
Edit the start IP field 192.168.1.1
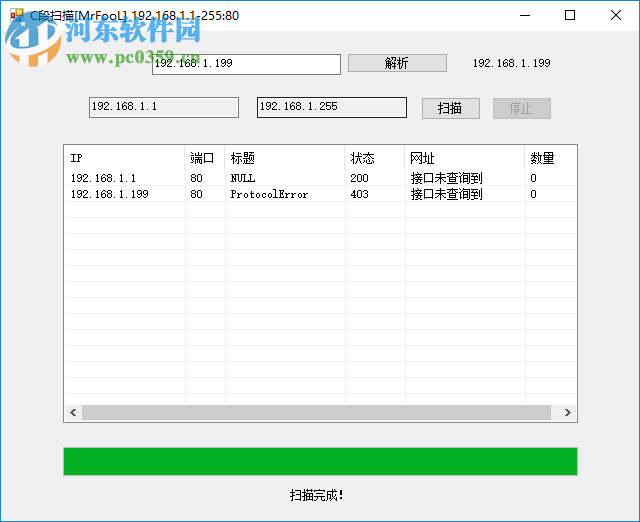click(x=164, y=107)
